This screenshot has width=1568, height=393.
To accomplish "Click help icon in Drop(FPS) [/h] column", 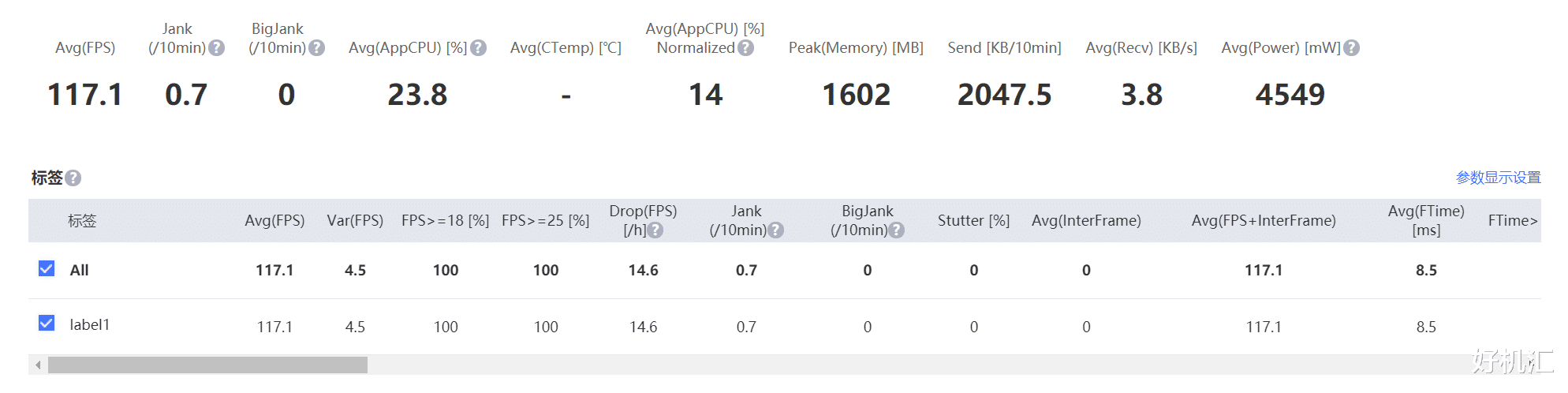I will point(655,230).
